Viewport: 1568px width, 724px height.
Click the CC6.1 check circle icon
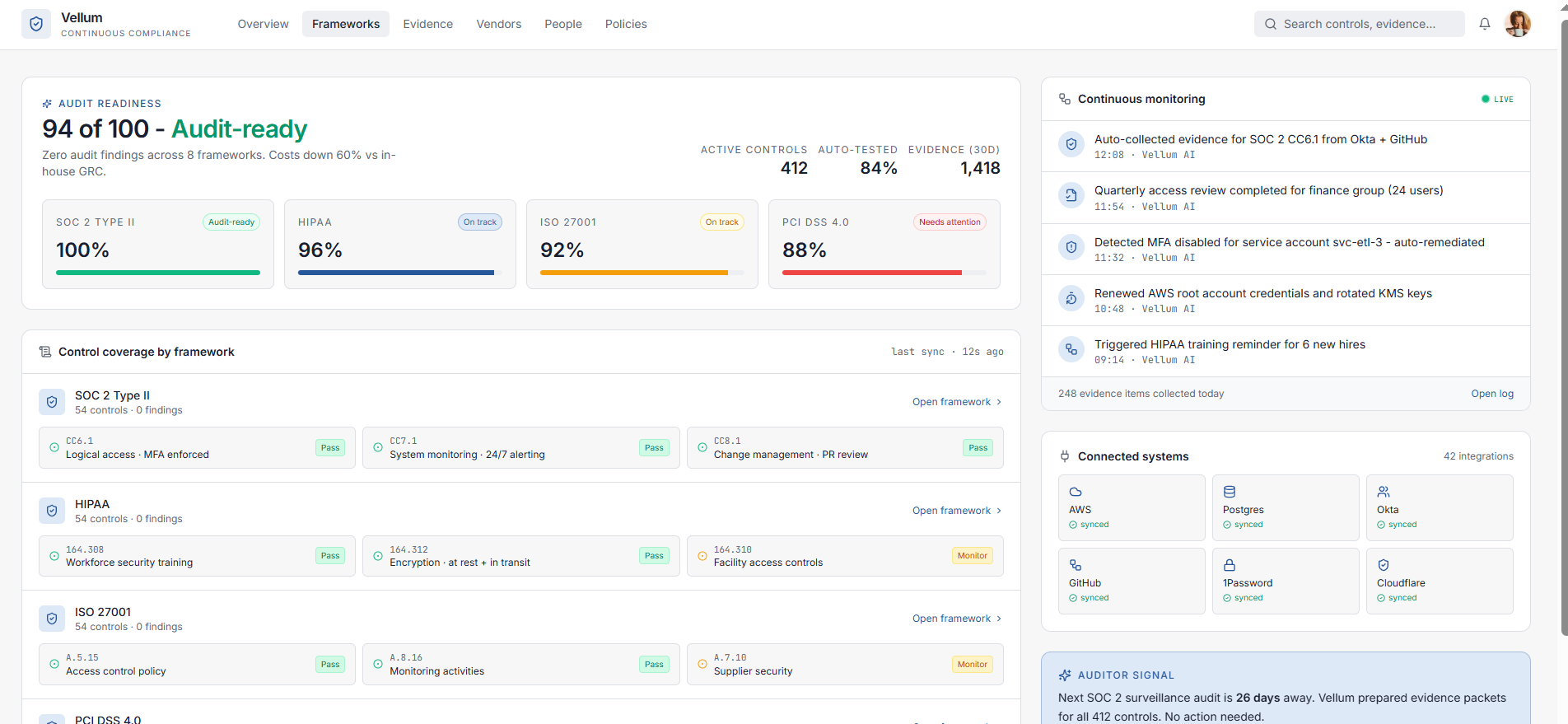coord(54,447)
